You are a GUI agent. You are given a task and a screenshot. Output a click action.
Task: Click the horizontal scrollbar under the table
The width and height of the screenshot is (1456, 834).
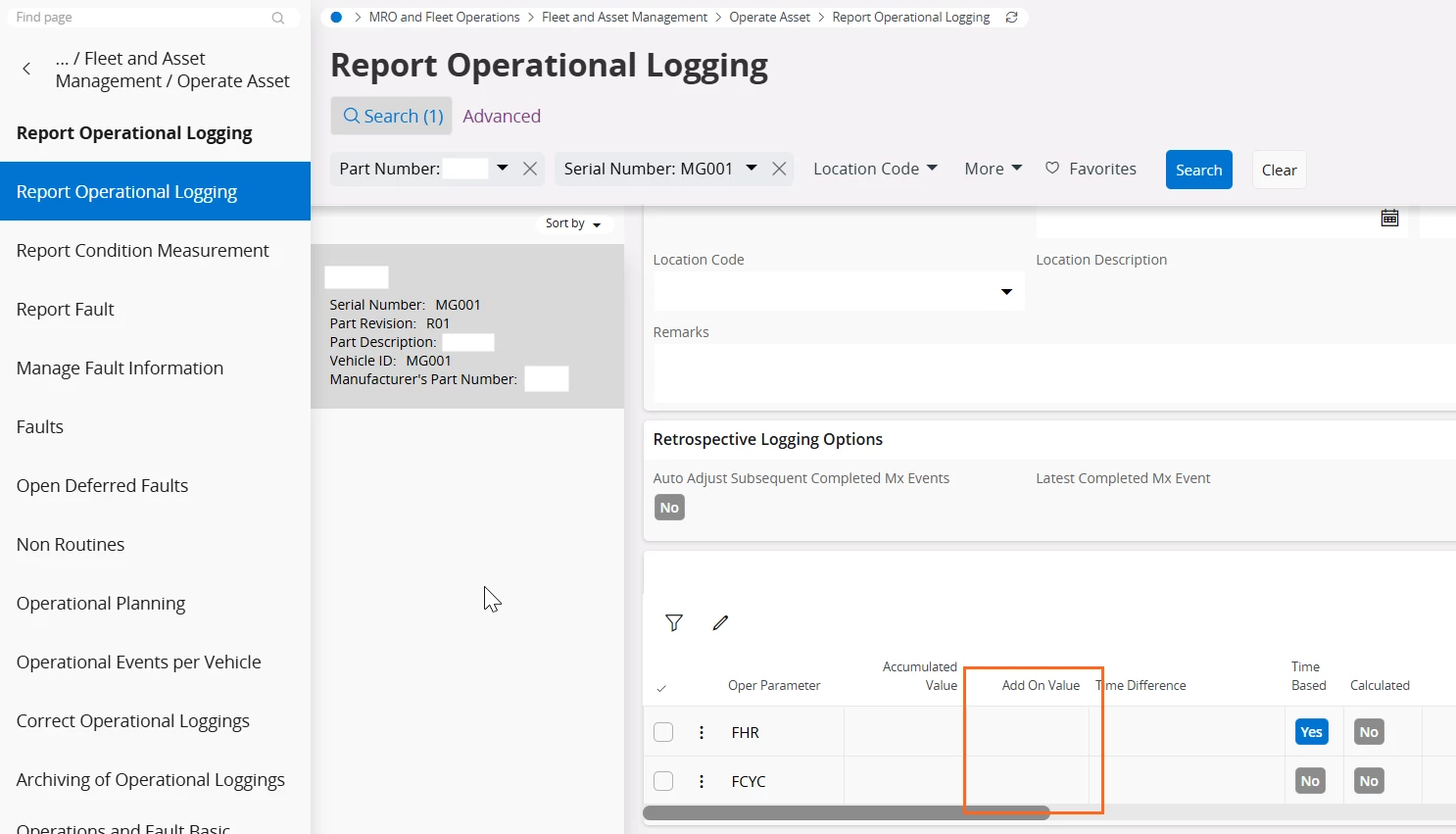pyautogui.click(x=847, y=812)
